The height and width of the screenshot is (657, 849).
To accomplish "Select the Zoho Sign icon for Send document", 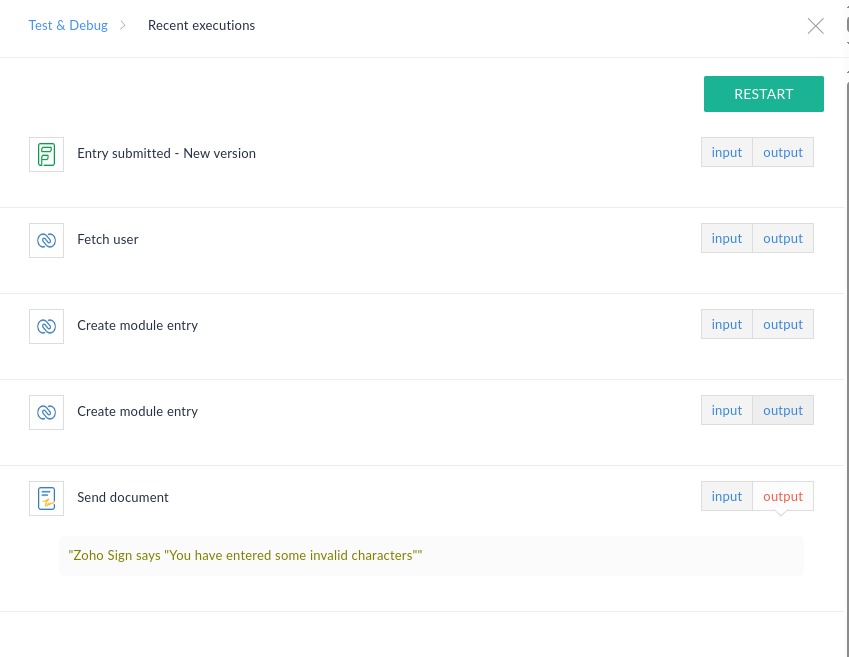I will (46, 498).
